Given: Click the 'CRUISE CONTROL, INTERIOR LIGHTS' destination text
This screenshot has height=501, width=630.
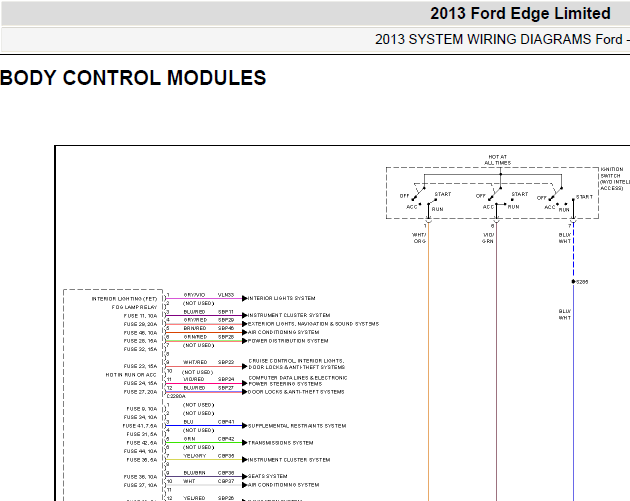Looking at the screenshot, I should 296,361.
